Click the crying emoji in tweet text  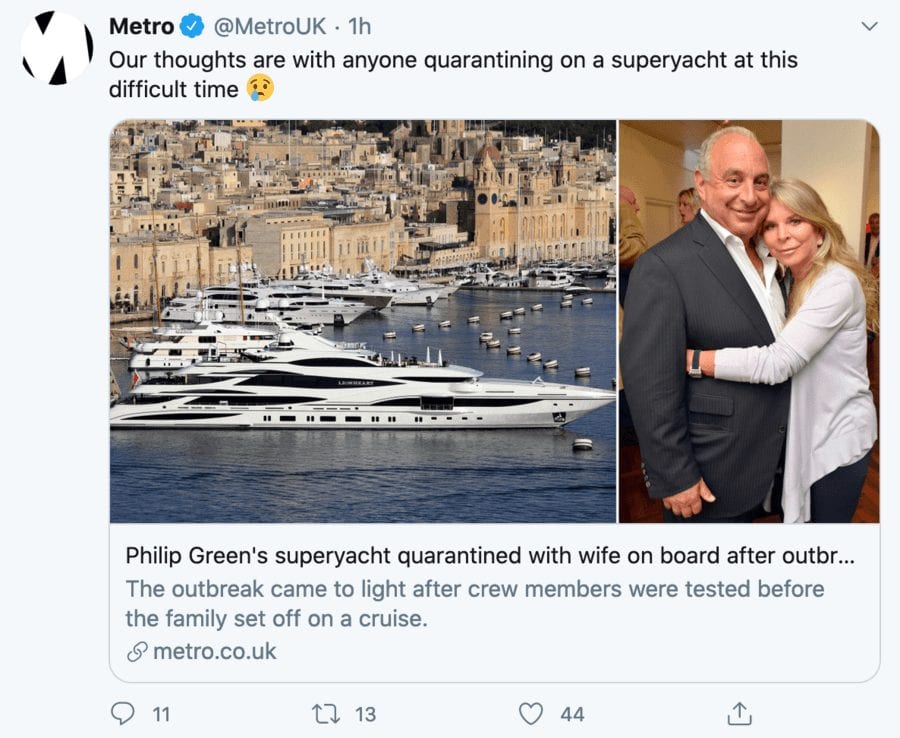coord(259,89)
